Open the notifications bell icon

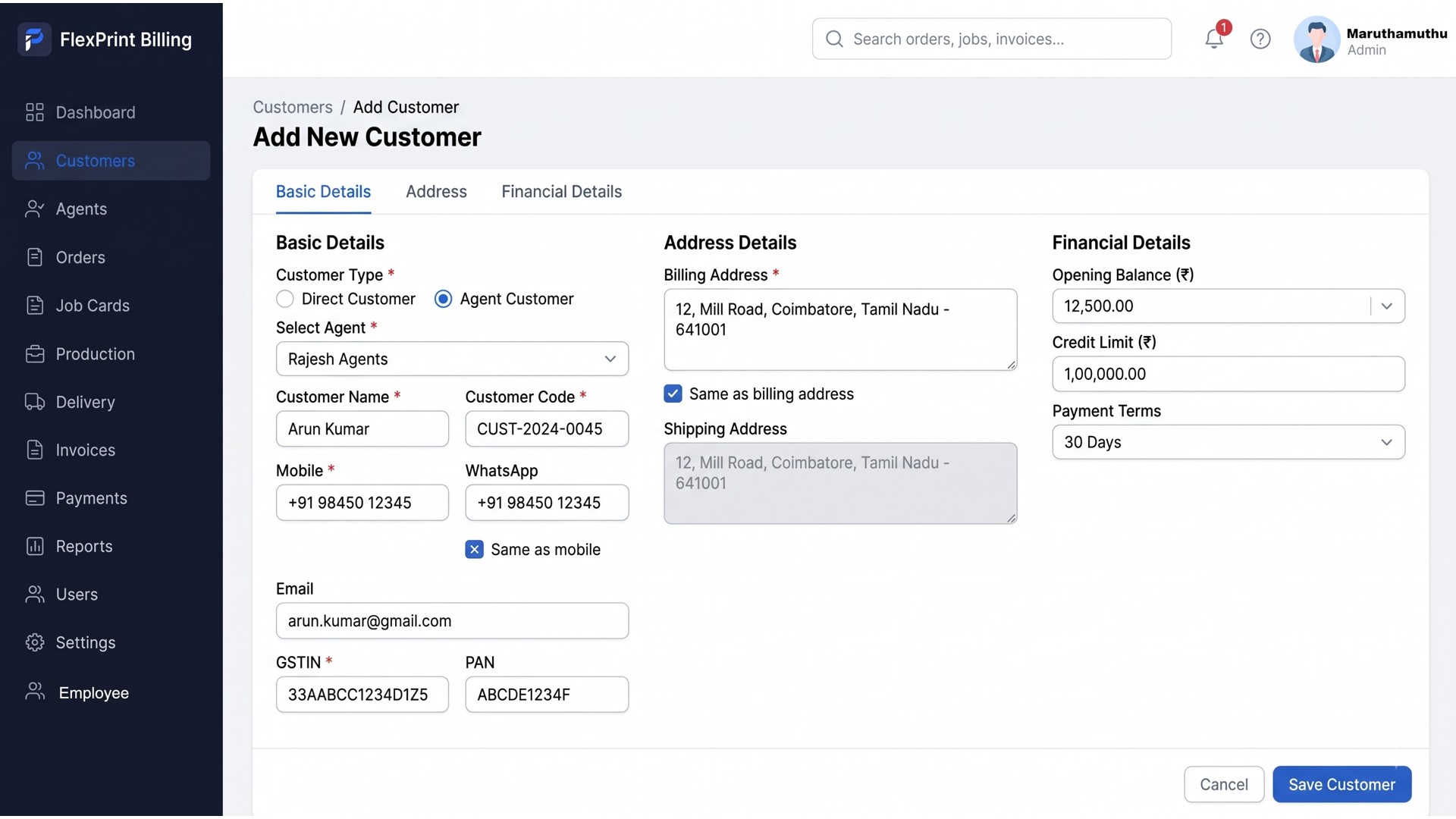[x=1214, y=39]
